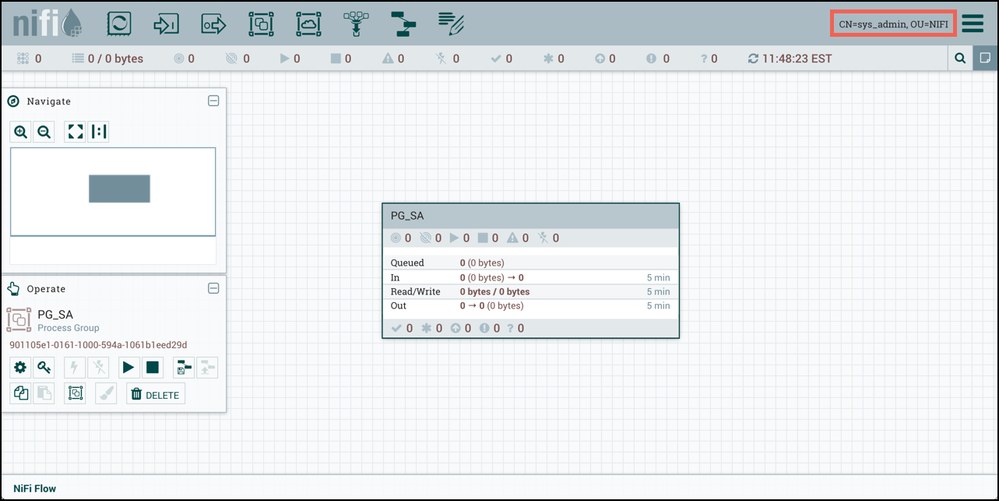Click the stale version up-arrow status icon
This screenshot has width=999, height=501.
(600, 59)
